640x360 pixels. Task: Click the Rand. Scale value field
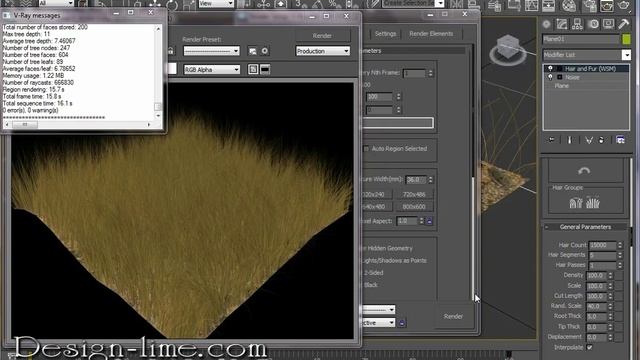[x=596, y=306]
